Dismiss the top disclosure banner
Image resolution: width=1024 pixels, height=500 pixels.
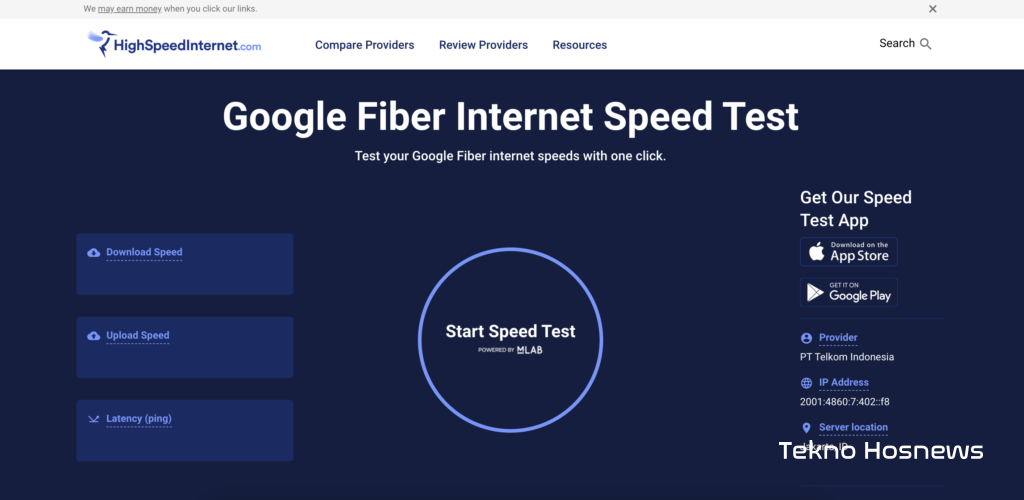(933, 9)
